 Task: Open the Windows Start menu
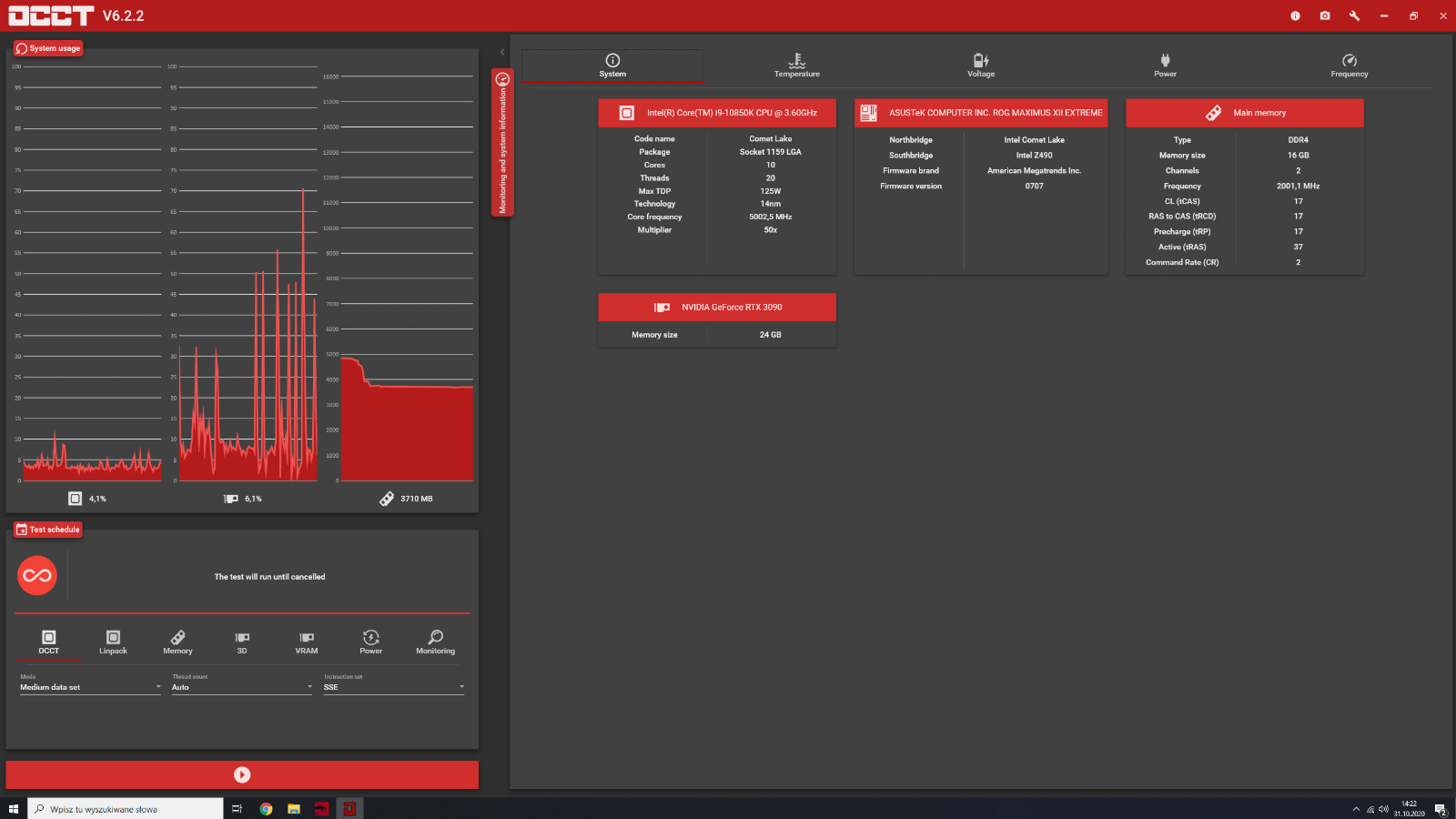coord(13,808)
